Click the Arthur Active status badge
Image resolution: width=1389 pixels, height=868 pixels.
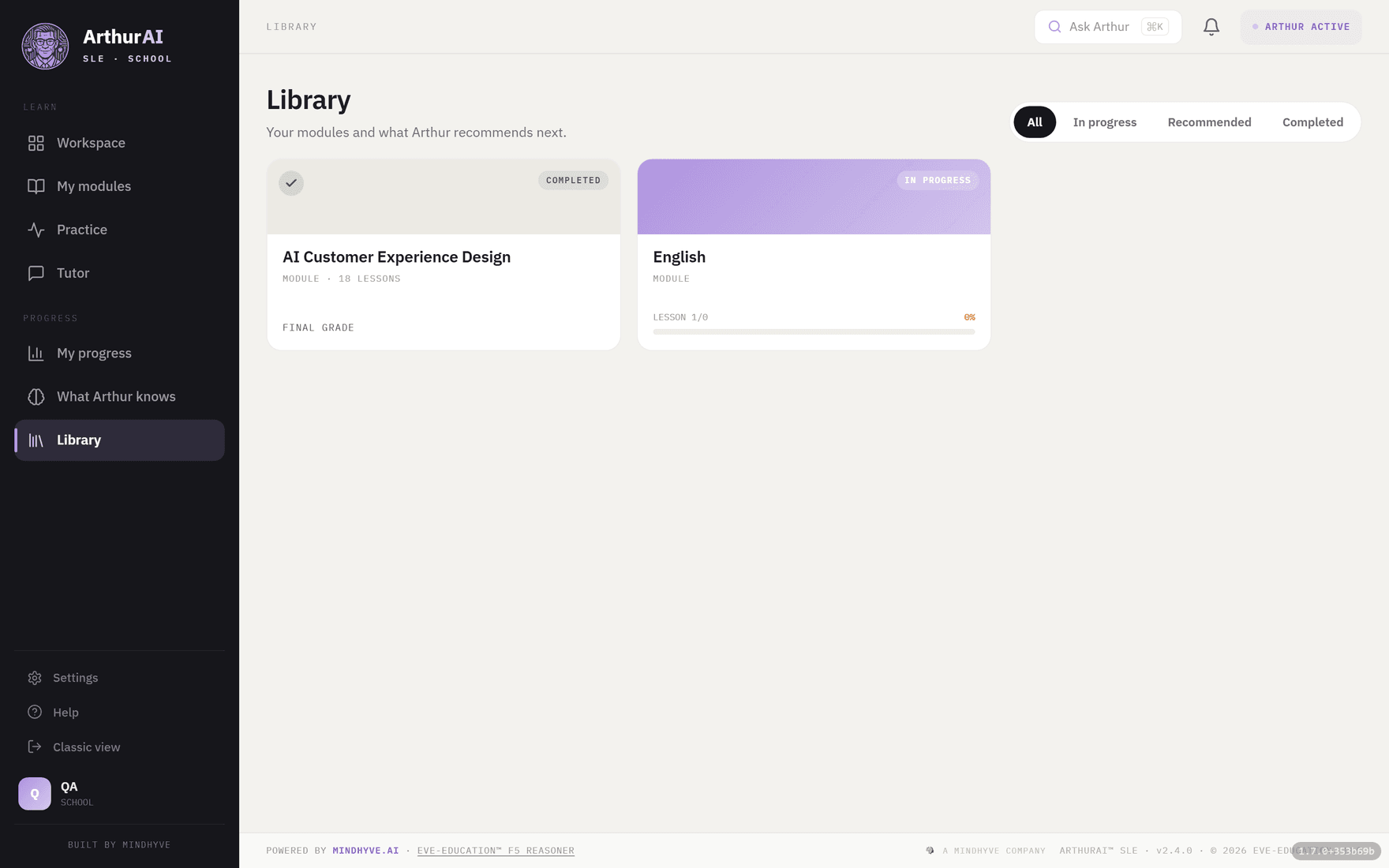[1301, 27]
